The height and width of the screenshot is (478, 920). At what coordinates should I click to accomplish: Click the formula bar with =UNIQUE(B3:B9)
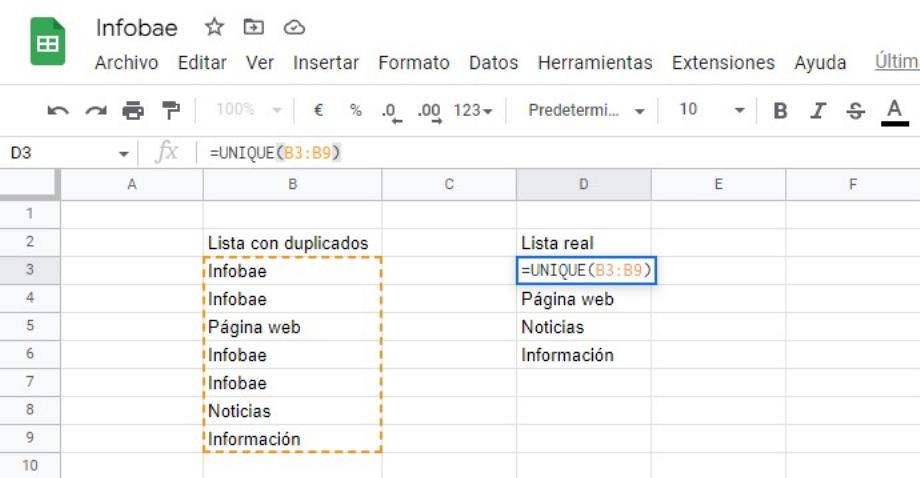[x=557, y=153]
